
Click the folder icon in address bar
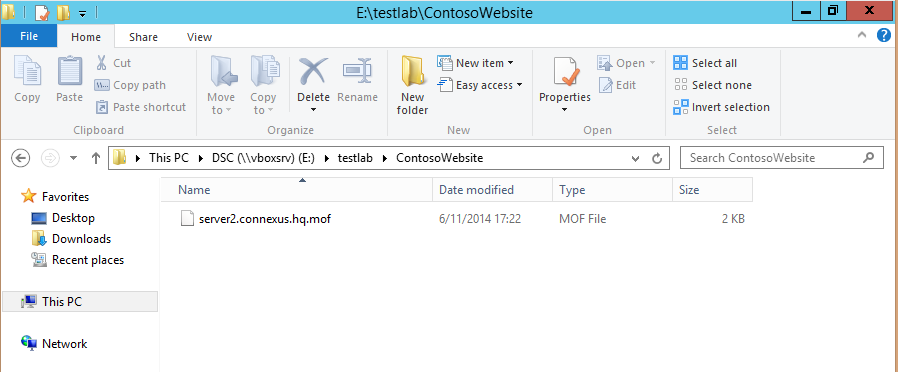point(120,157)
